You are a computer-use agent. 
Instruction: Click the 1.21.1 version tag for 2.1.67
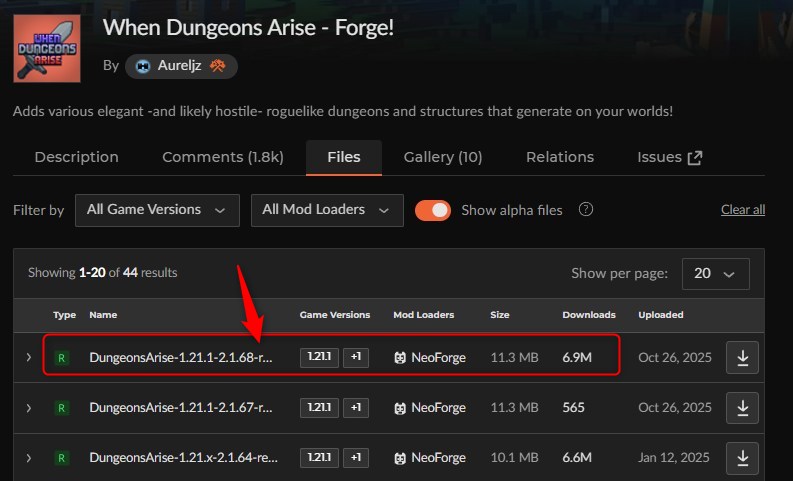(319, 408)
